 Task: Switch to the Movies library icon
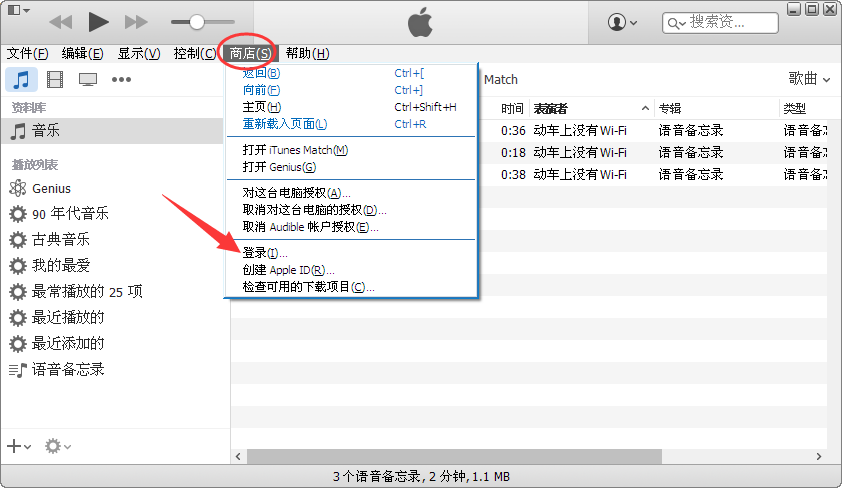tap(55, 79)
